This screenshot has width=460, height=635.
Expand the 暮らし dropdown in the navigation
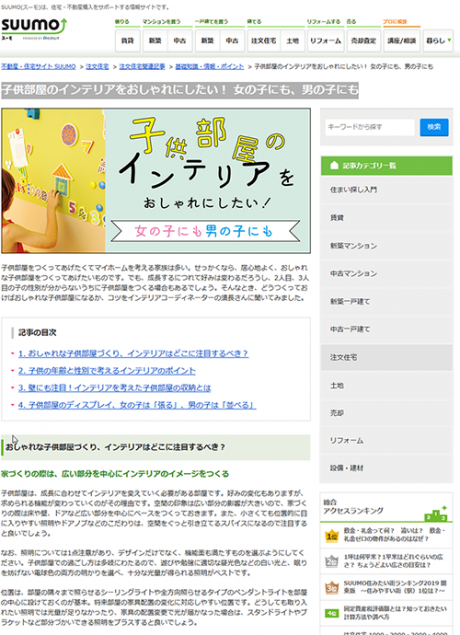click(x=438, y=40)
